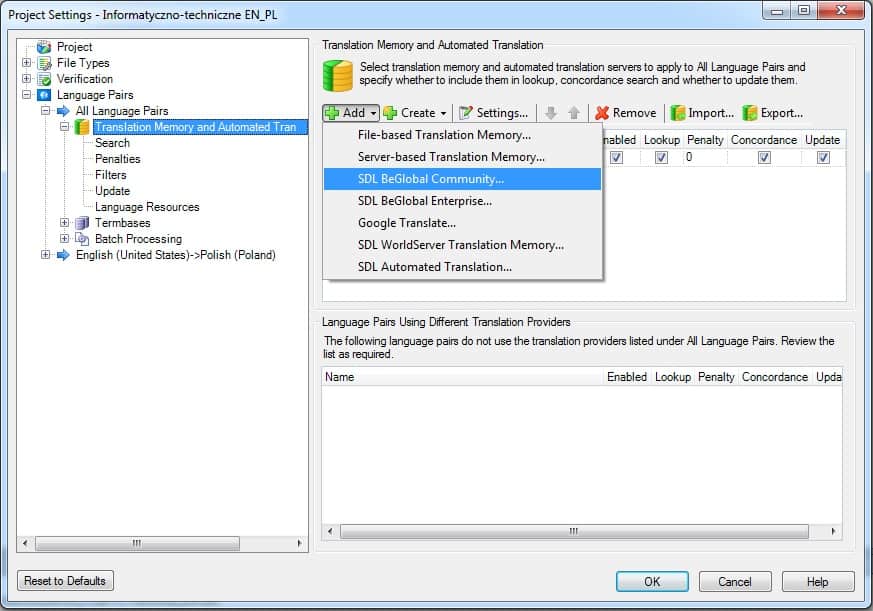Click the language pairs list horizontal scrollbar thumb
The width and height of the screenshot is (873, 611).
(x=574, y=531)
